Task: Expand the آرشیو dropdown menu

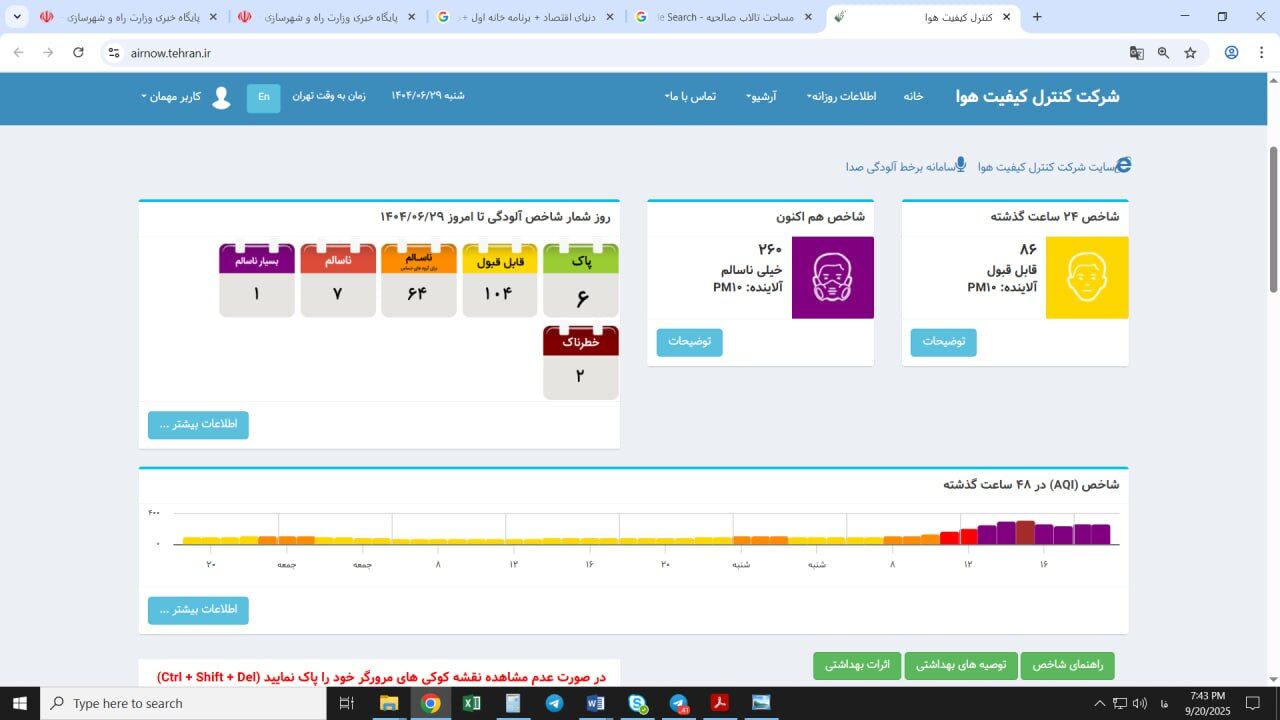Action: 761,96
